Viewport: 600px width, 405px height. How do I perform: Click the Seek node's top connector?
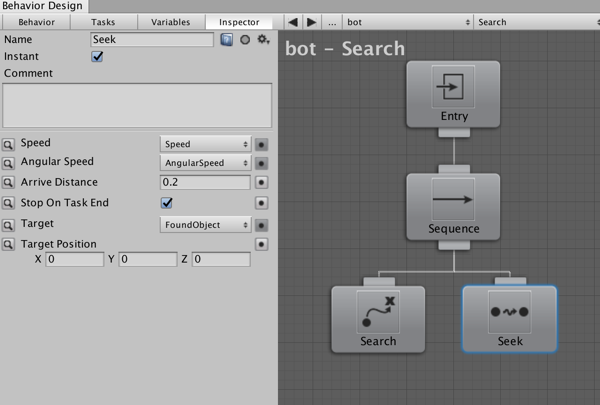point(510,281)
